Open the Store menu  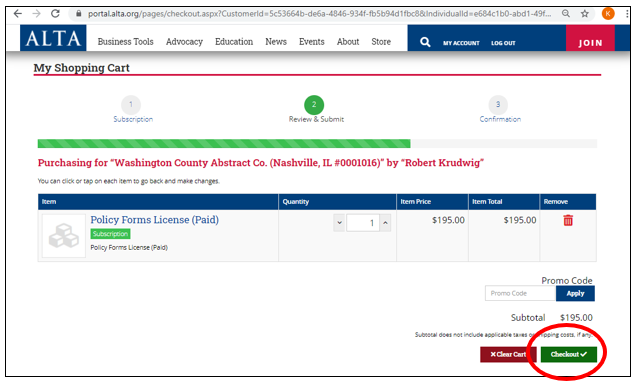pos(381,42)
